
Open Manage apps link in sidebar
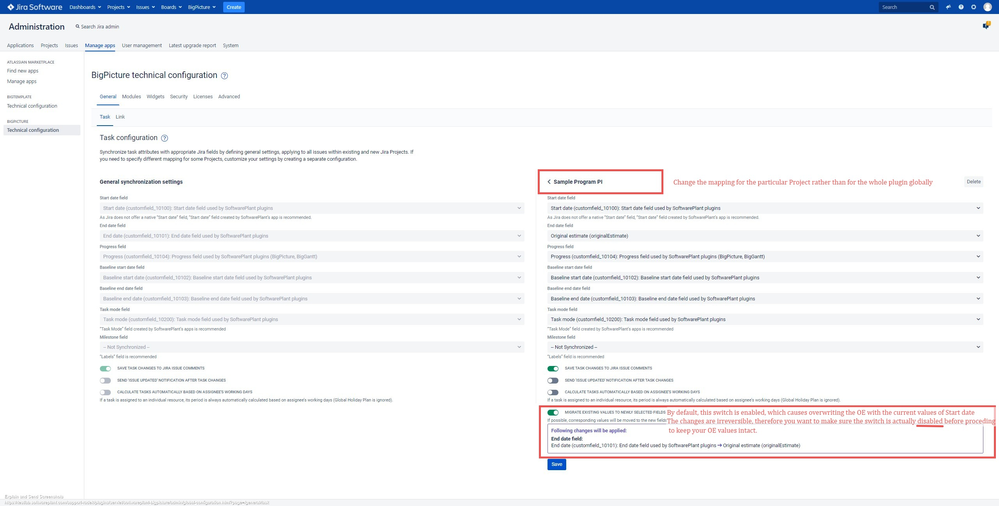point(22,82)
